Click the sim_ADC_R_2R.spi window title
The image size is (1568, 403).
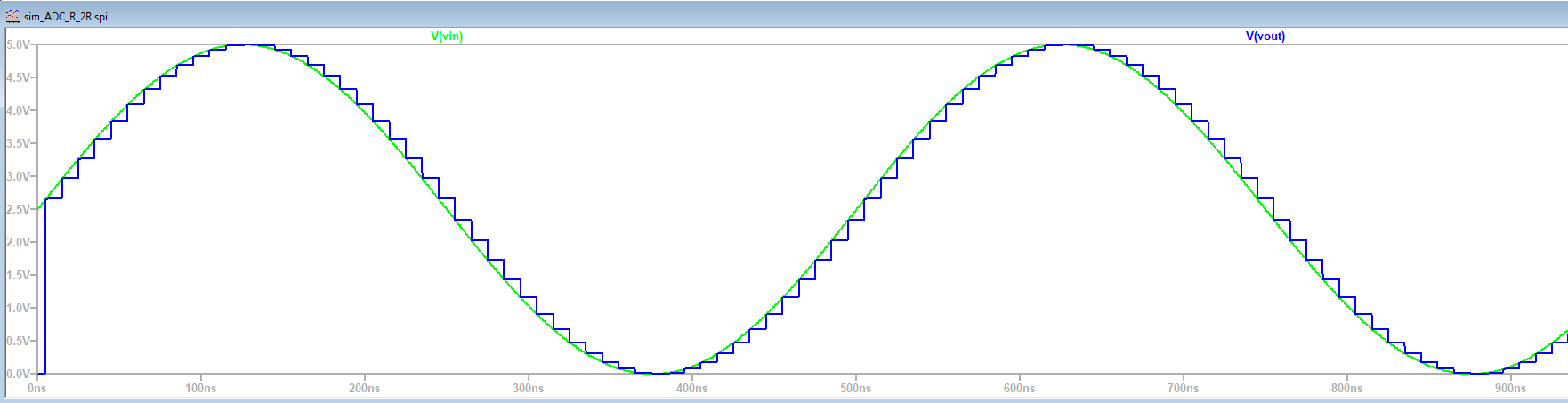pos(65,17)
